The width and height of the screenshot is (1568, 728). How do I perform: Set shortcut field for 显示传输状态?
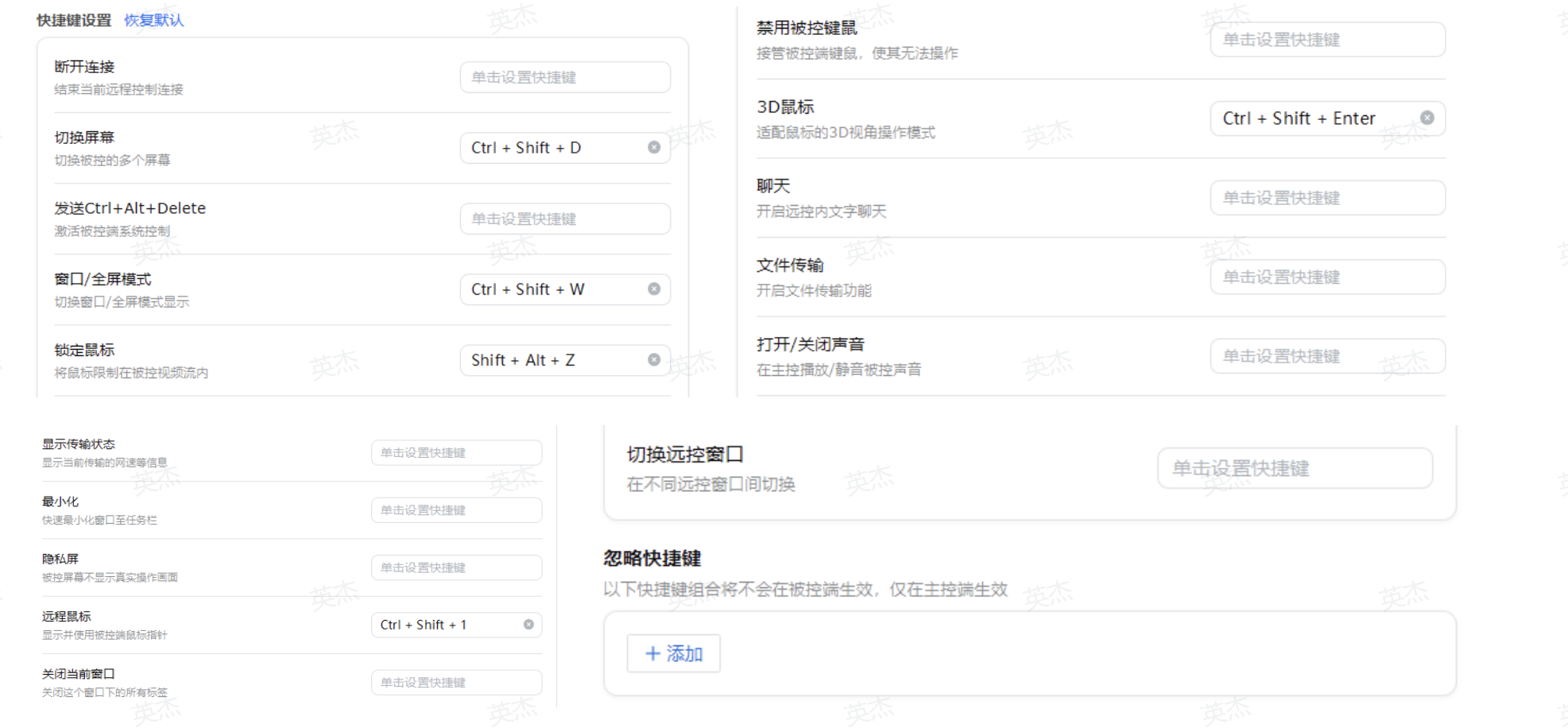point(456,453)
